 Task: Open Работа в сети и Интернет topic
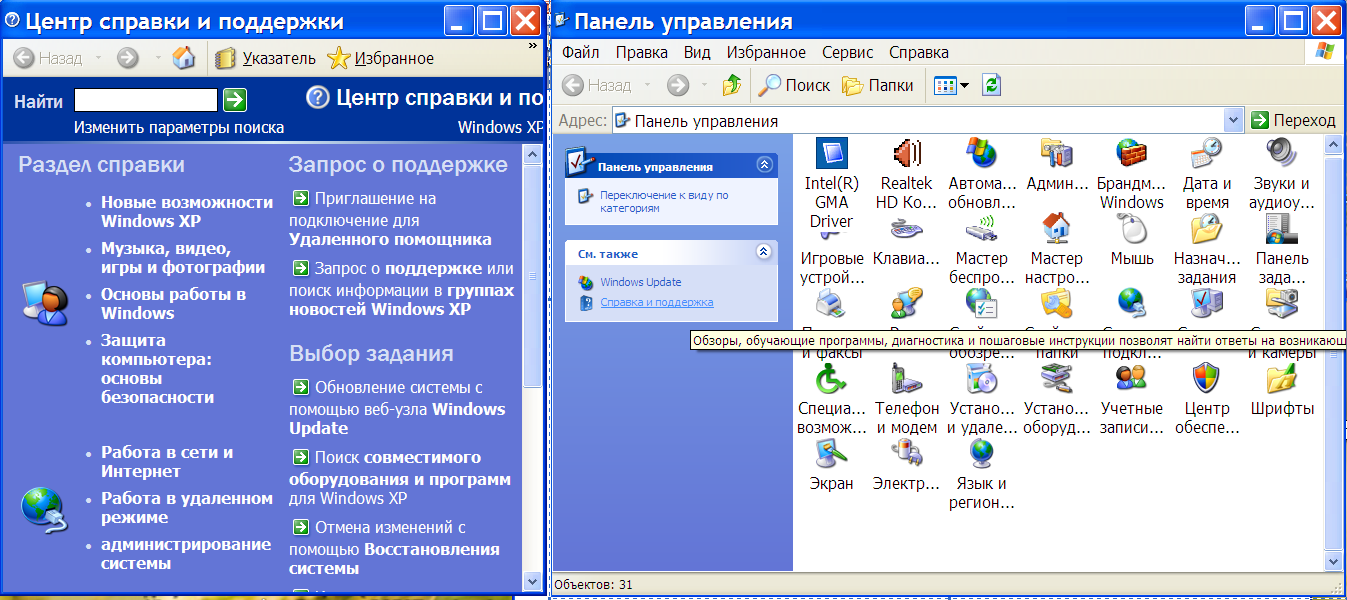[167, 461]
